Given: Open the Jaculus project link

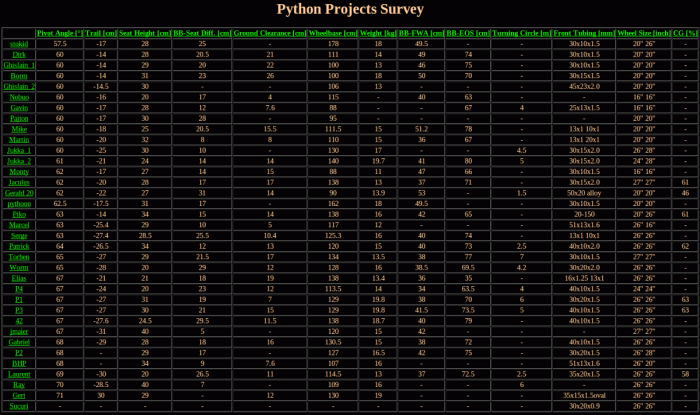Looking at the screenshot, I should (x=19, y=183).
